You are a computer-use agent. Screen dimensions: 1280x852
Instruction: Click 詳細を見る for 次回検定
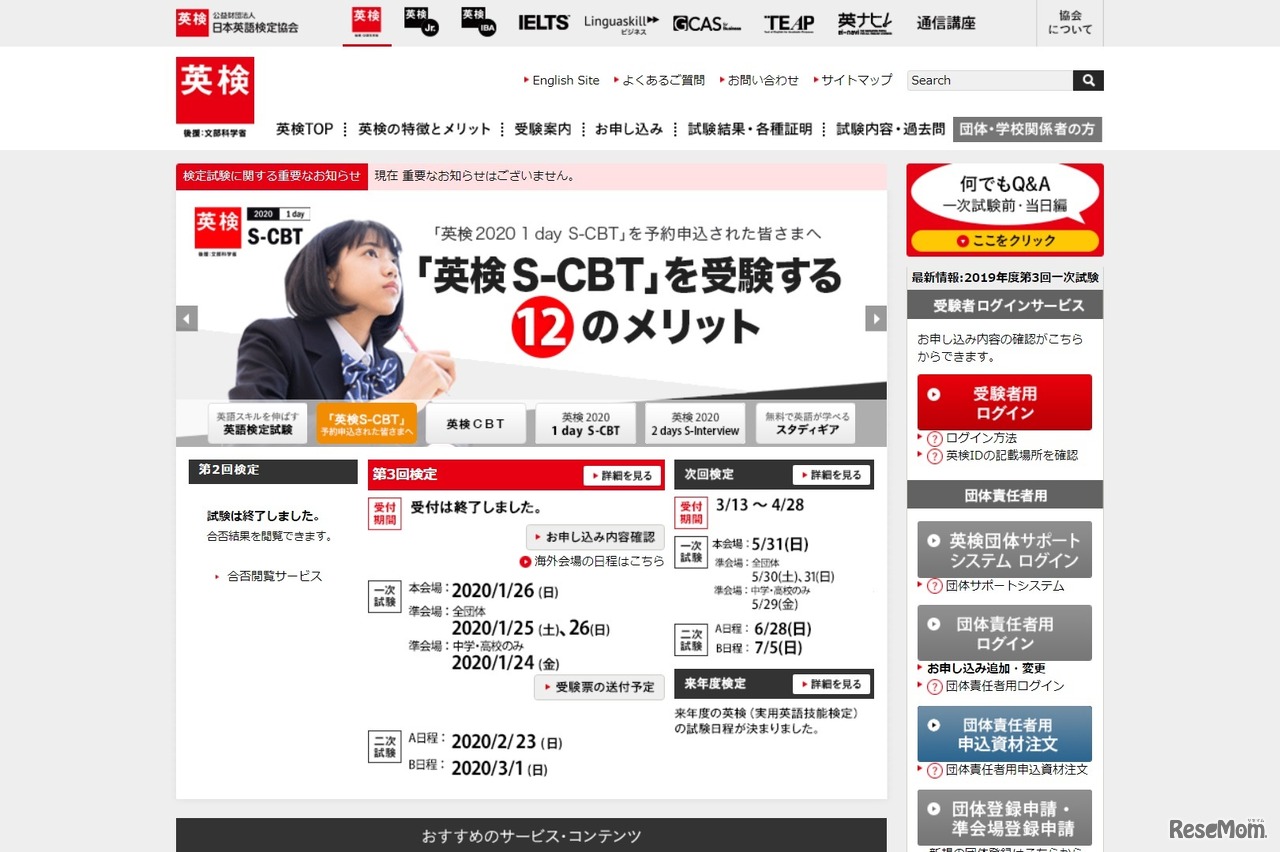(x=831, y=475)
